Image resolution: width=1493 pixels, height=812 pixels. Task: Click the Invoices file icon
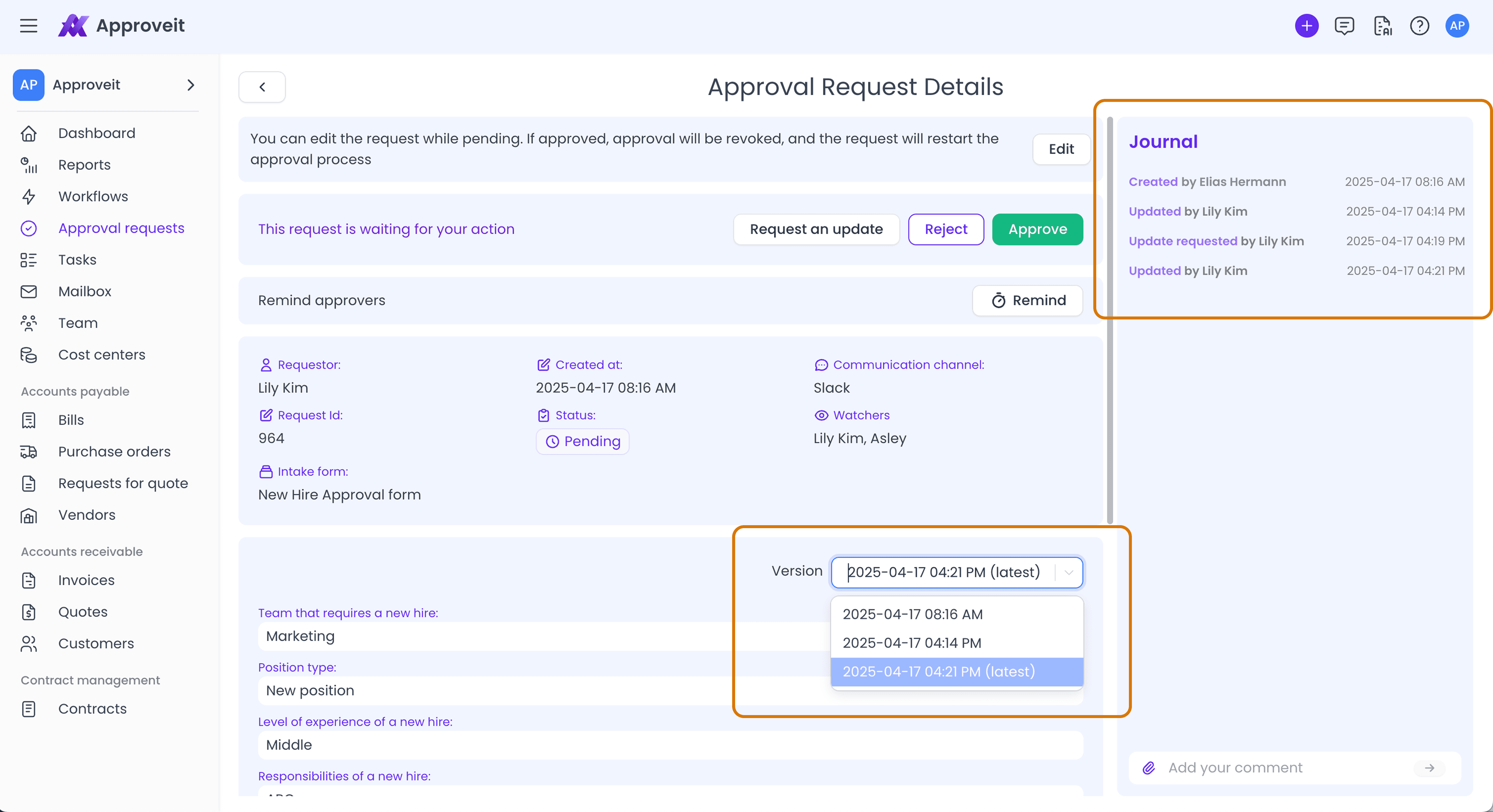click(x=28, y=580)
